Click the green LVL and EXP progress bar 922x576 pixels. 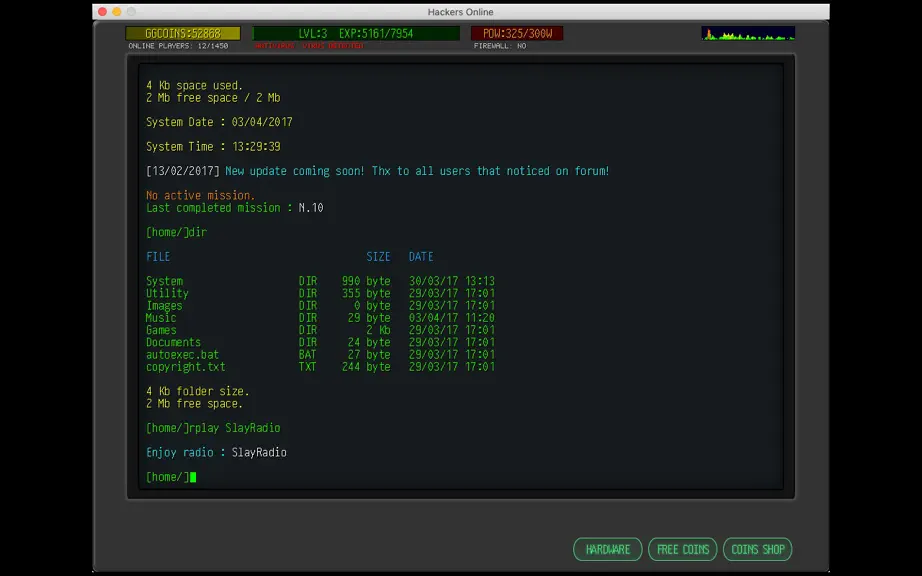pos(356,34)
